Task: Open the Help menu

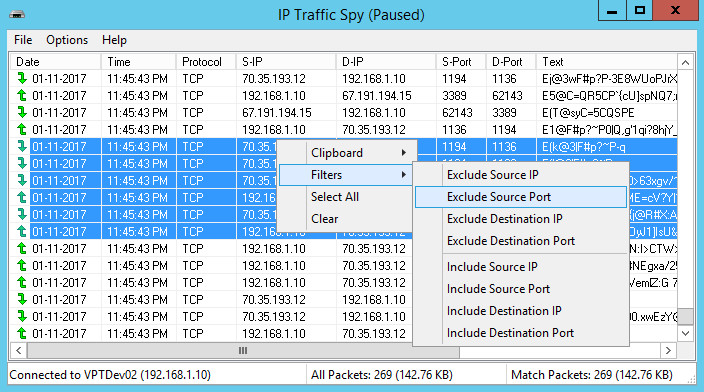Action: [114, 40]
